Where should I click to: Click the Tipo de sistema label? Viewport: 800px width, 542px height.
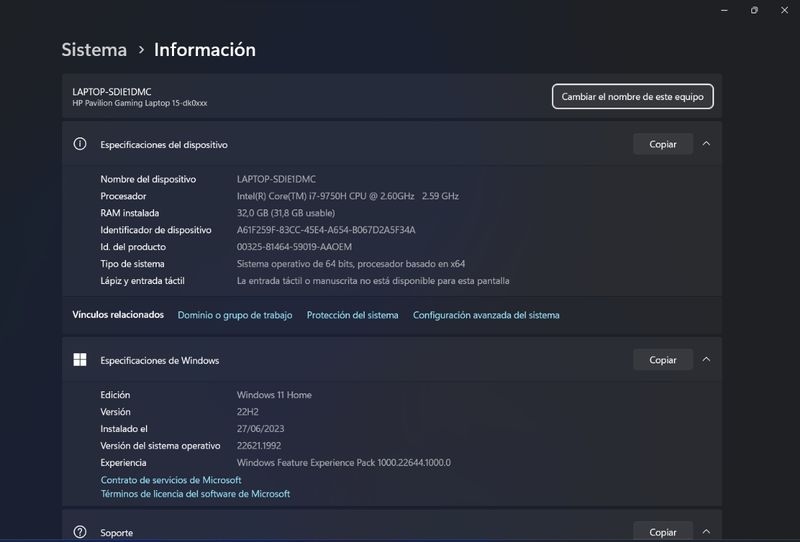click(132, 264)
